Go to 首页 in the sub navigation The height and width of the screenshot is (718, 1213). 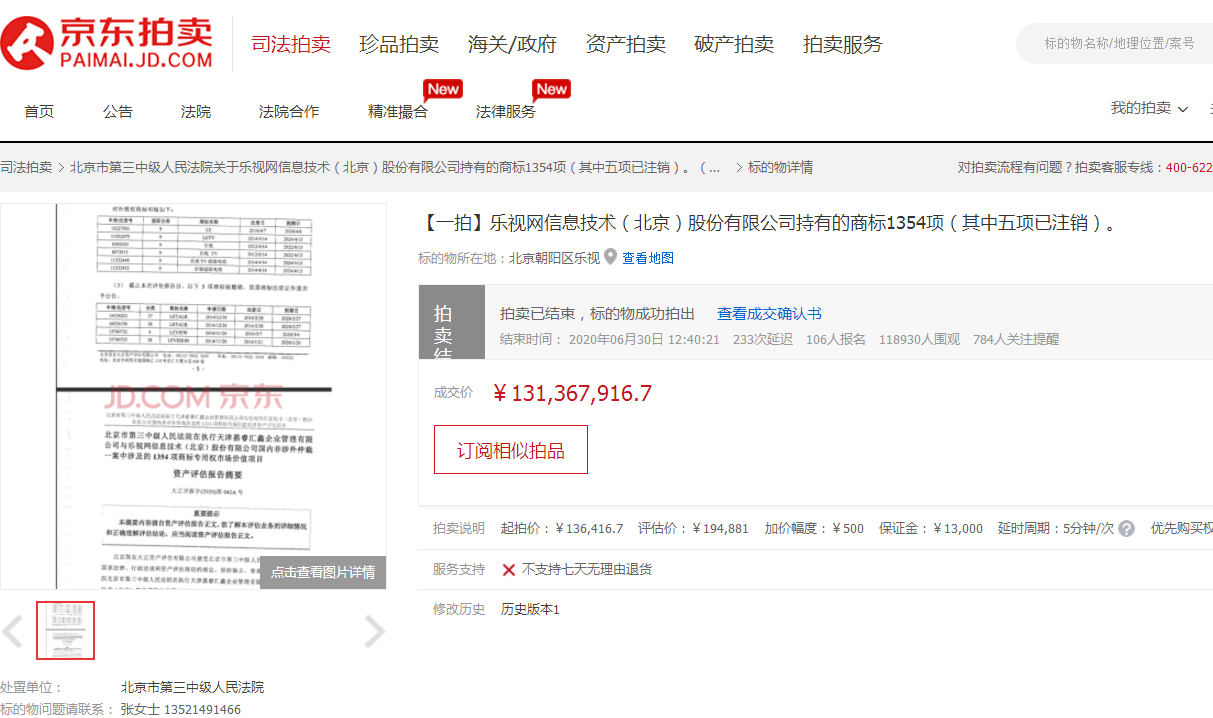point(39,111)
